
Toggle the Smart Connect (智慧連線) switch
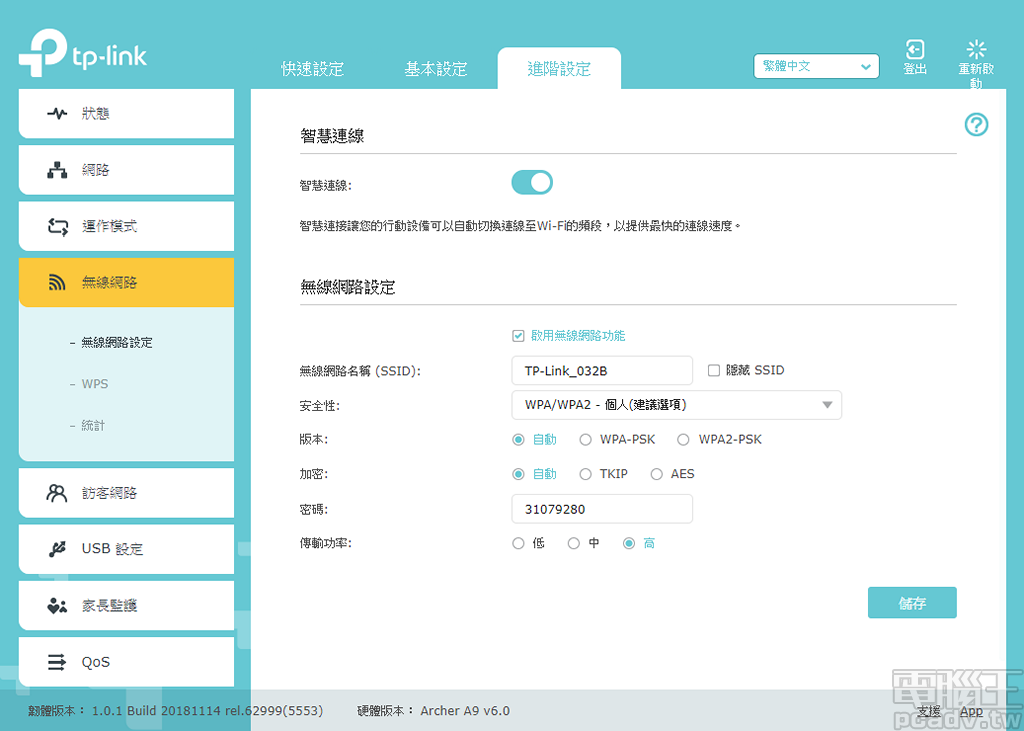click(532, 182)
